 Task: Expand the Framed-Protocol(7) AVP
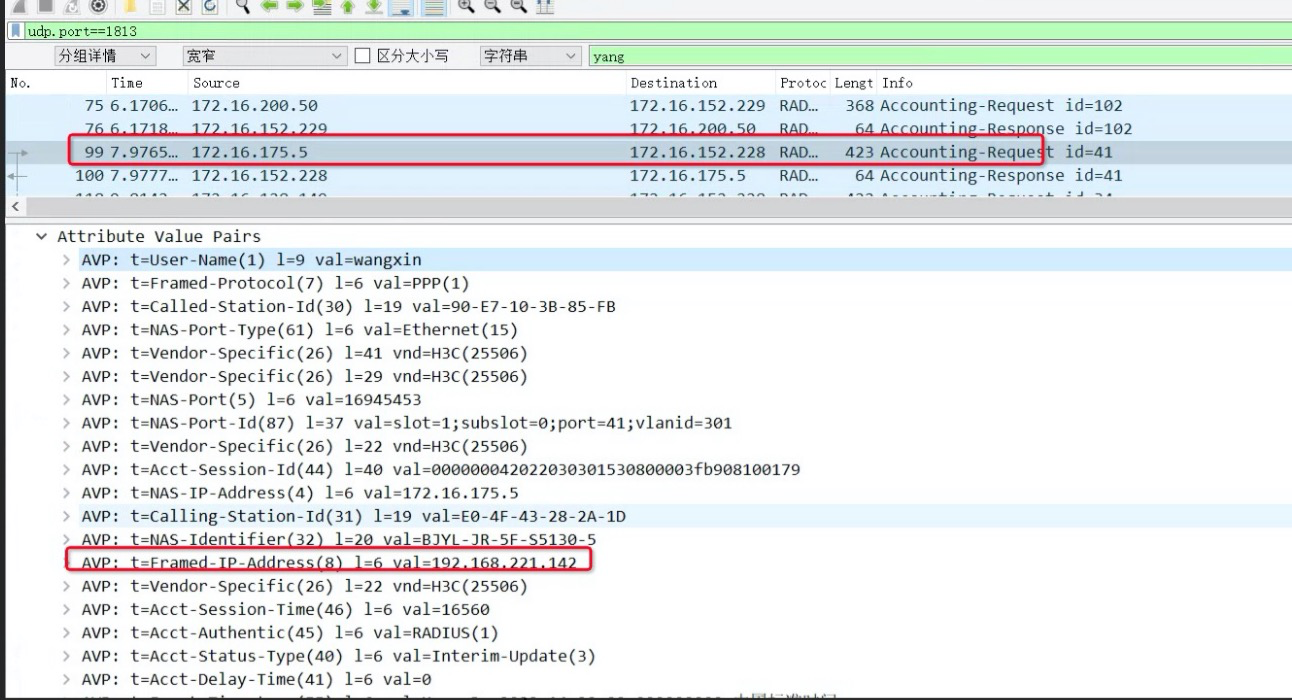(66, 283)
